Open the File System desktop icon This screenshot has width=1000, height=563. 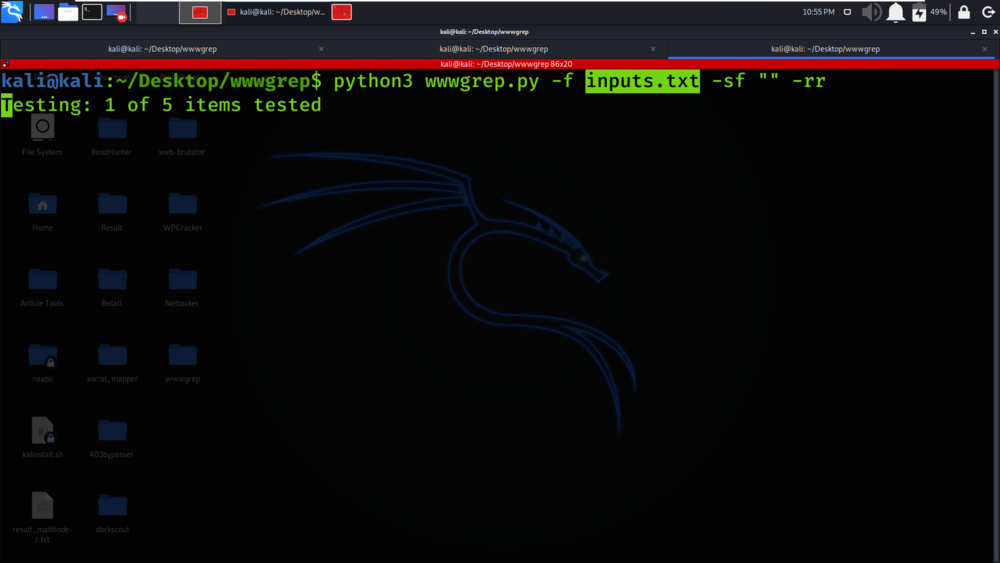42,135
